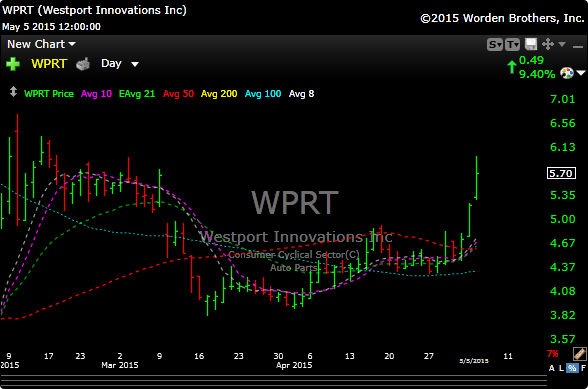Open the New Chart dropdown menu

[x=42, y=44]
